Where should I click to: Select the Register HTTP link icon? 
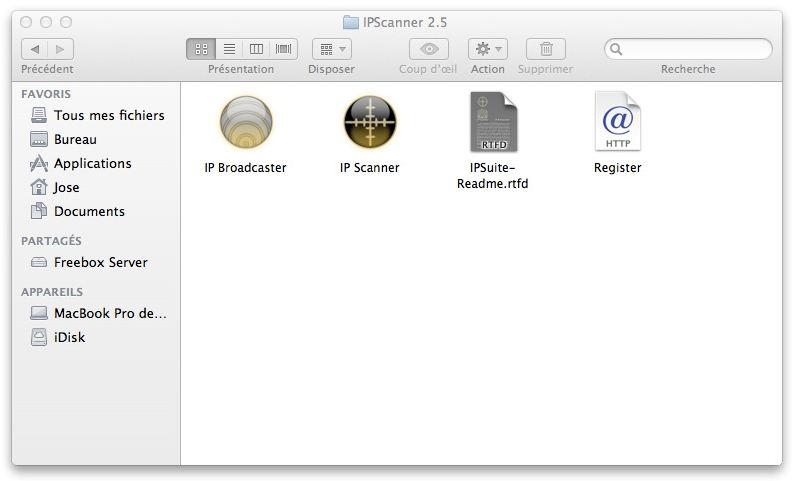(617, 121)
